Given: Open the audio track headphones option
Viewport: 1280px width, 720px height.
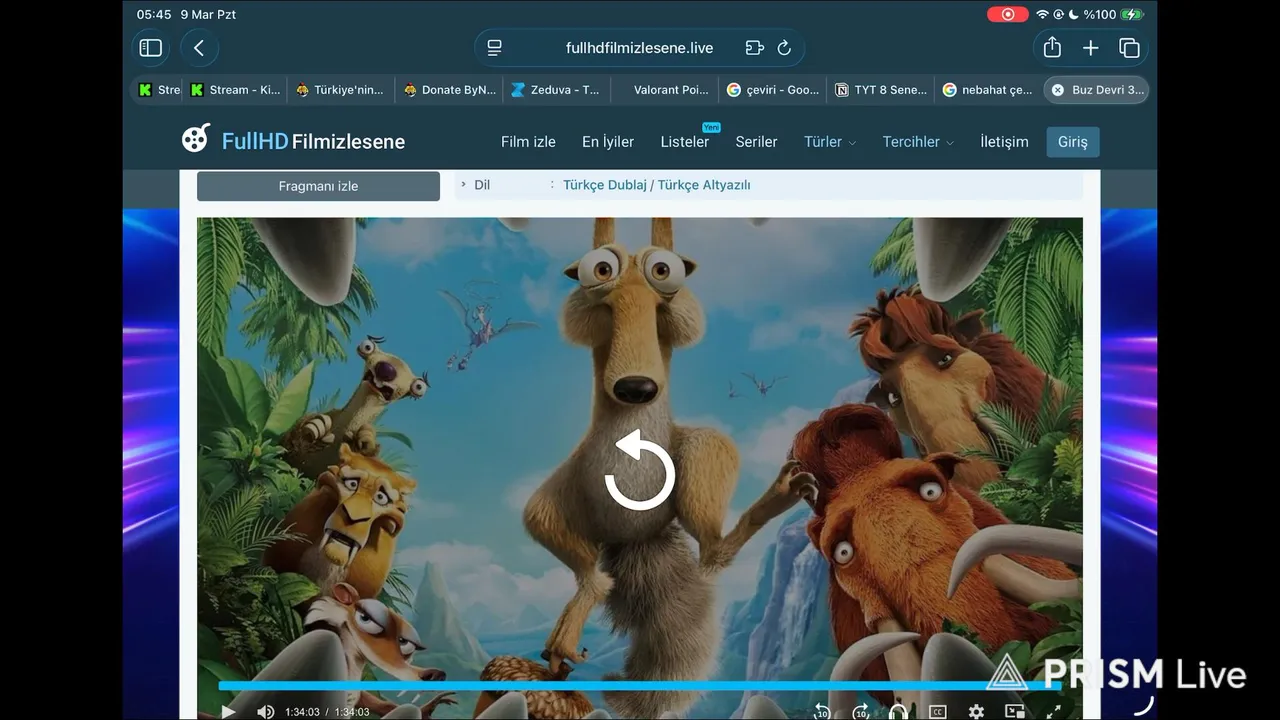Looking at the screenshot, I should point(898,712).
